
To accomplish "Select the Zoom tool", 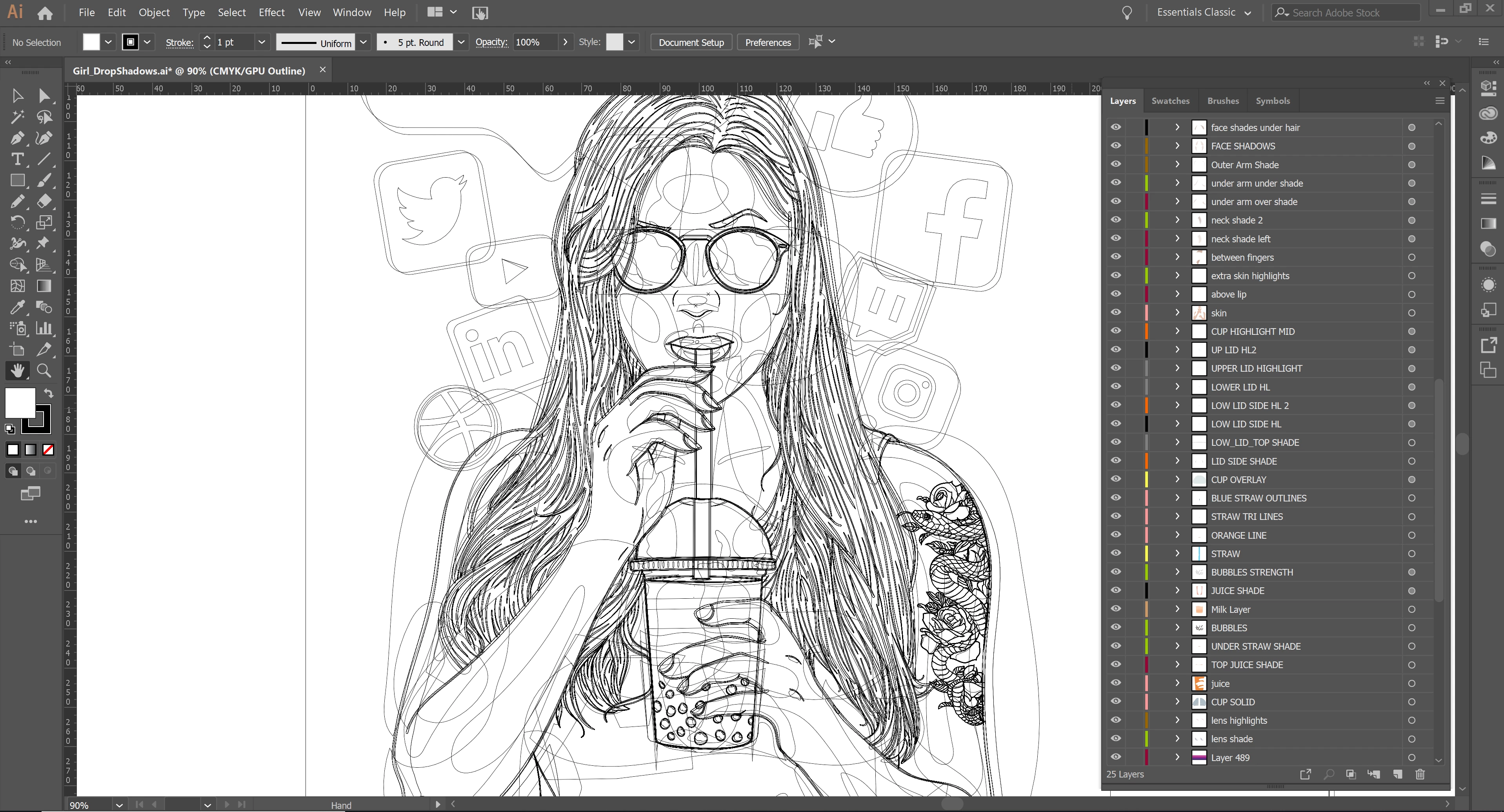I will point(44,370).
